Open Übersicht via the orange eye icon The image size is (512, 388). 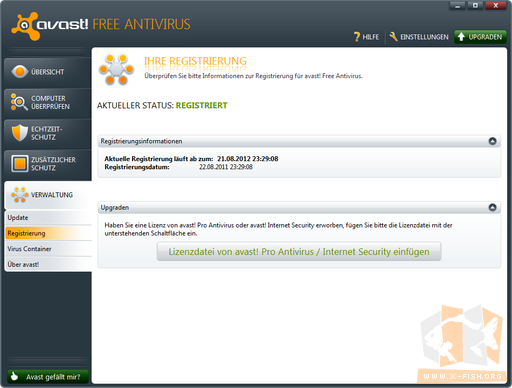[20, 71]
